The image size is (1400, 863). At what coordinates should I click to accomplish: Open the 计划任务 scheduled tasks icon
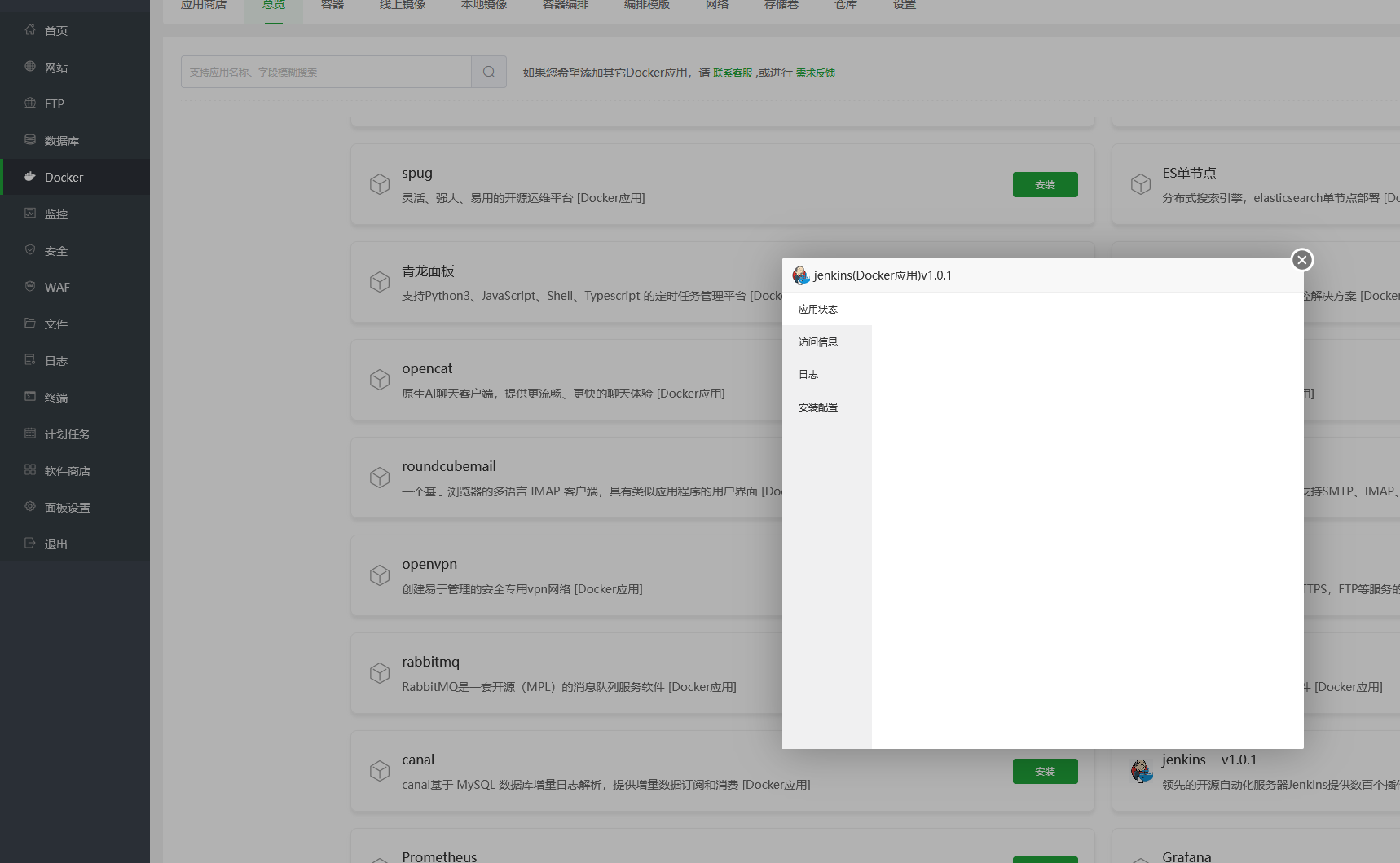tap(30, 434)
